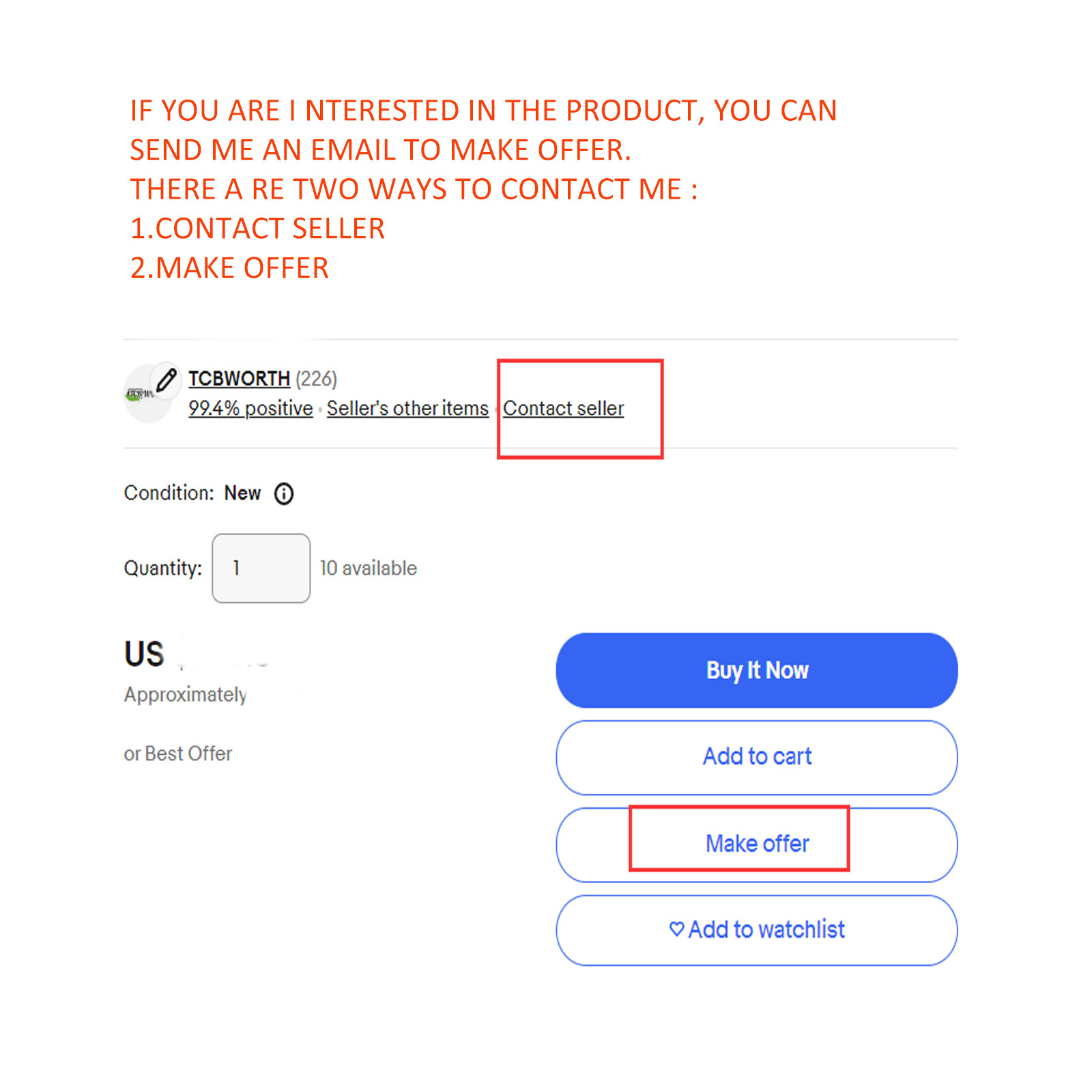View the 99.4% positive feedback link
The height and width of the screenshot is (1092, 1092).
click(250, 408)
